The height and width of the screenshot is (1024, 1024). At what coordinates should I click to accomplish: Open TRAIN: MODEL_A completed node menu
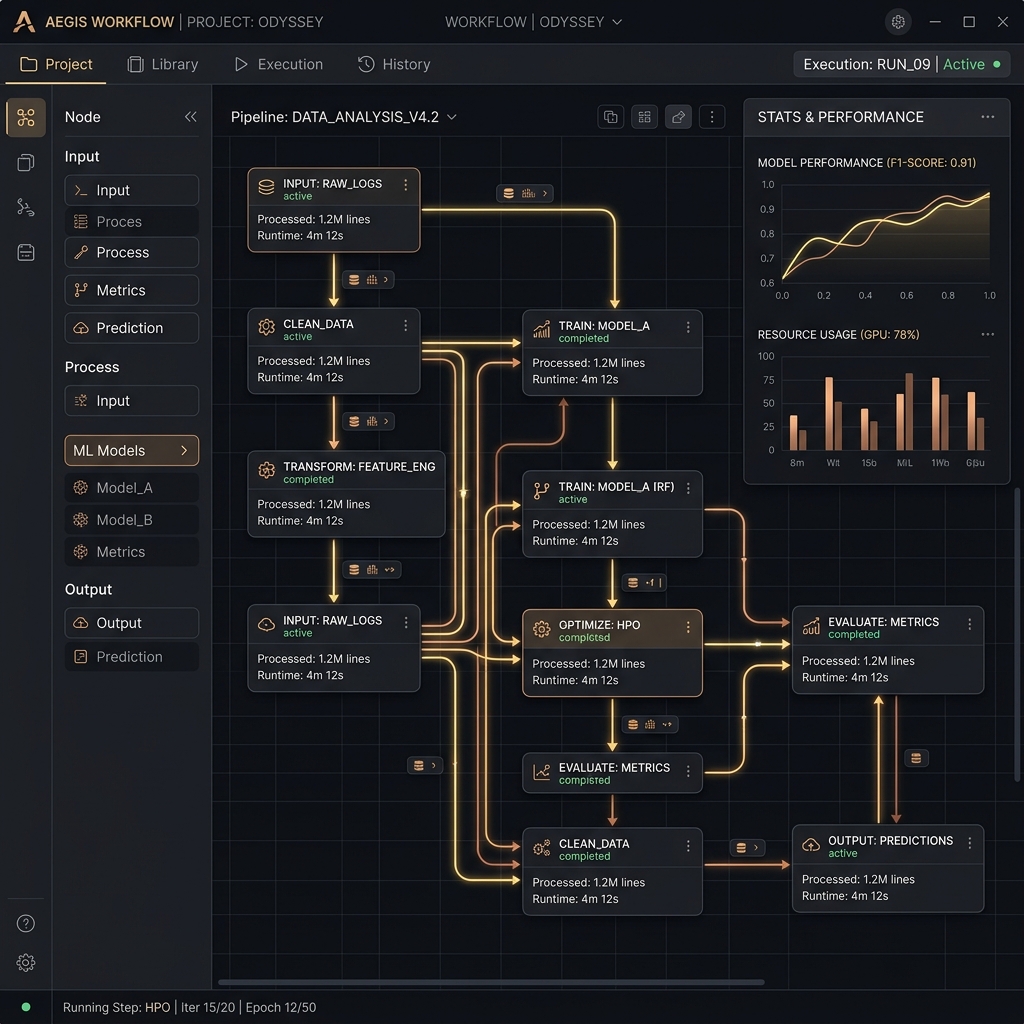(688, 327)
